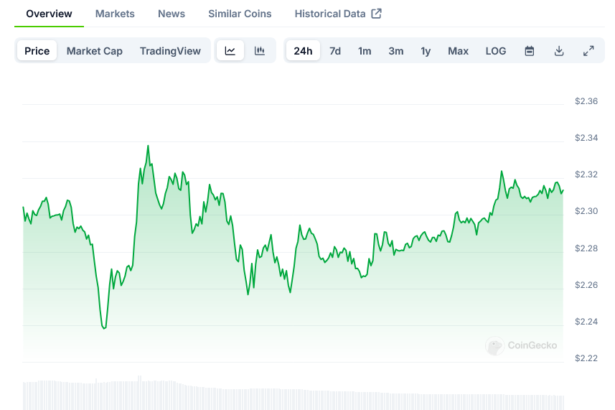Set chart range to 7d
Screen dimensions: 615x410
point(335,51)
